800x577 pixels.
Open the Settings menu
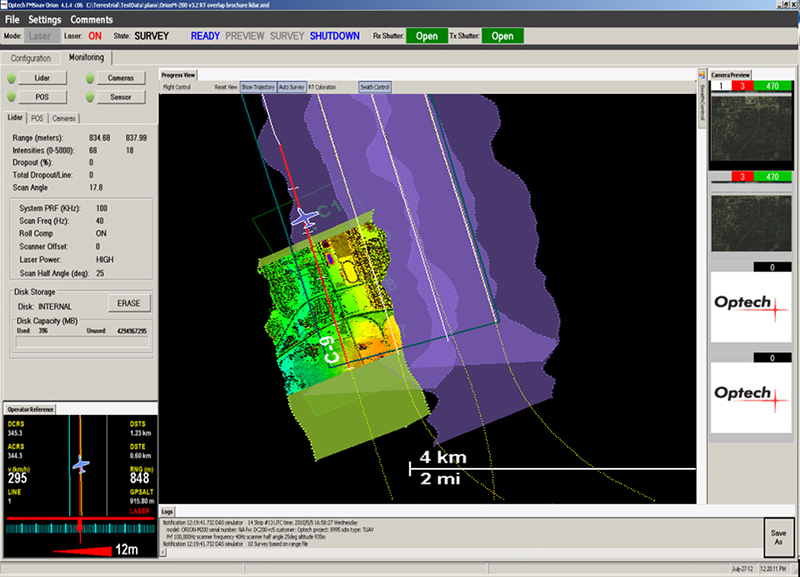(44, 20)
